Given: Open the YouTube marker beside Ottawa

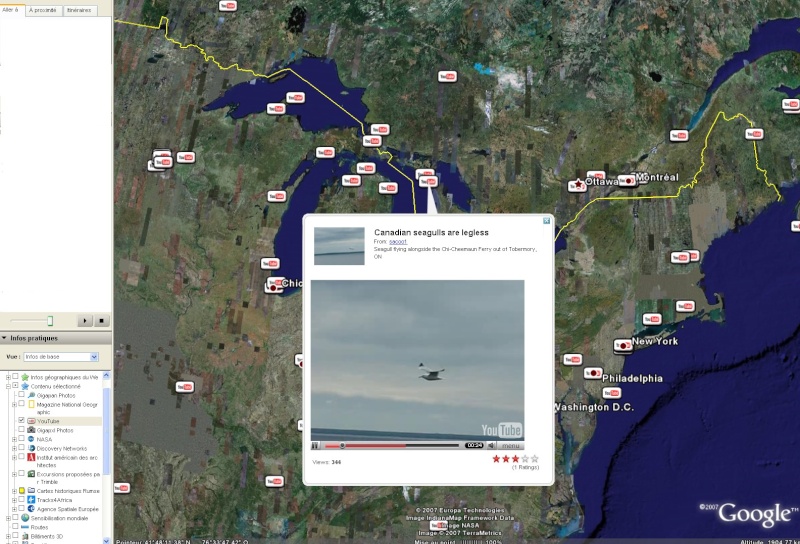Looking at the screenshot, I should click(578, 186).
